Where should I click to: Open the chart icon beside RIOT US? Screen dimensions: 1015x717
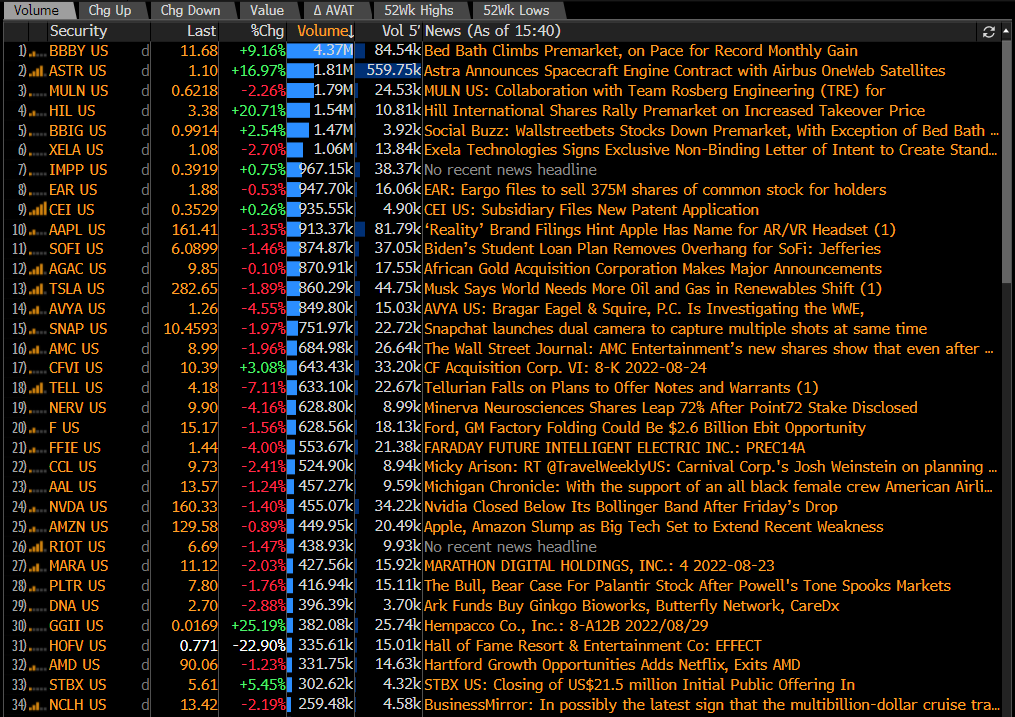pos(38,547)
